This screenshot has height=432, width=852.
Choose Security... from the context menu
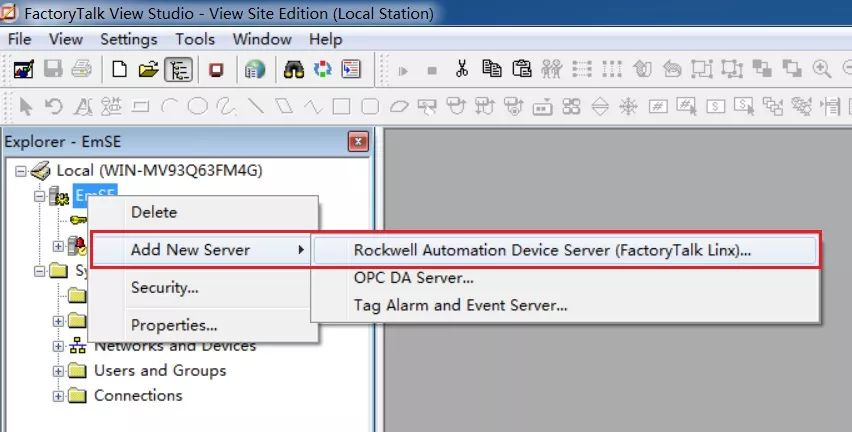click(x=204, y=287)
